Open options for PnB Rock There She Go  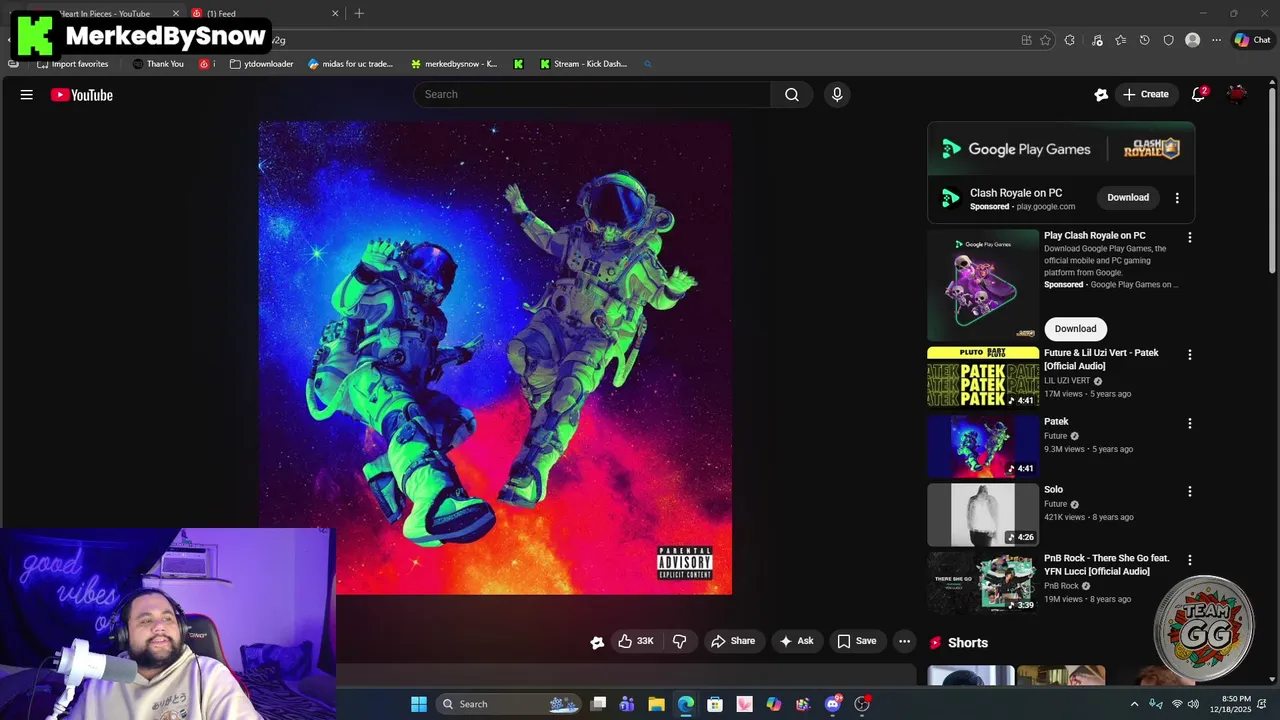1190,560
